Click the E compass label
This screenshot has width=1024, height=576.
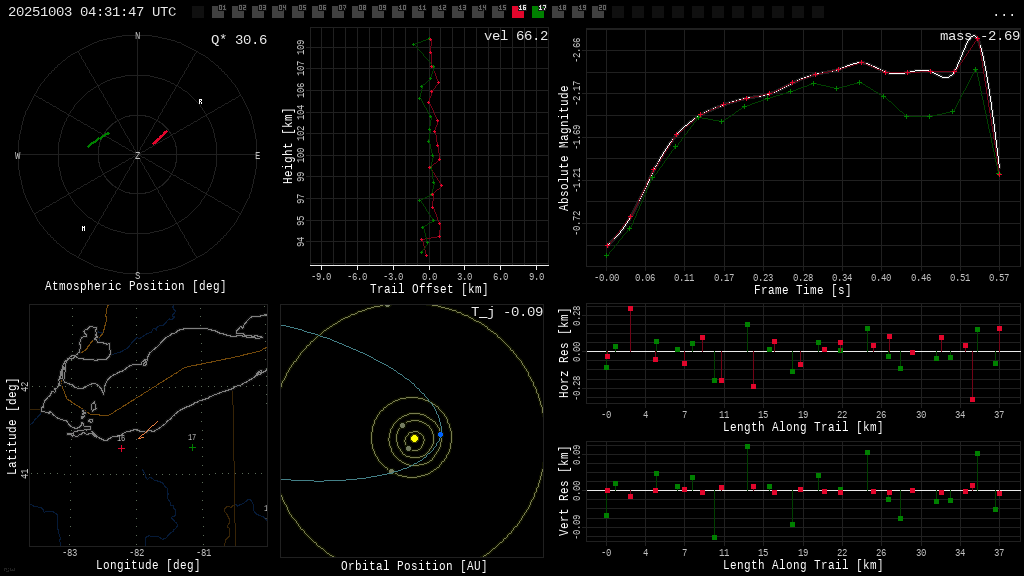(x=257, y=155)
